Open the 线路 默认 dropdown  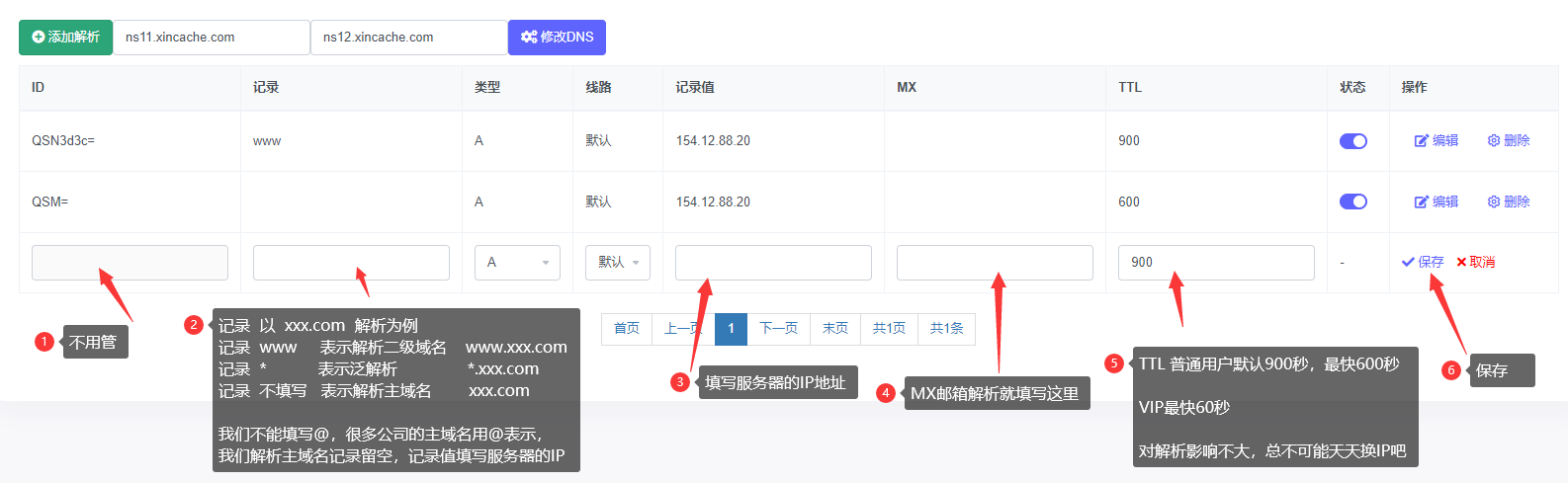(x=618, y=263)
